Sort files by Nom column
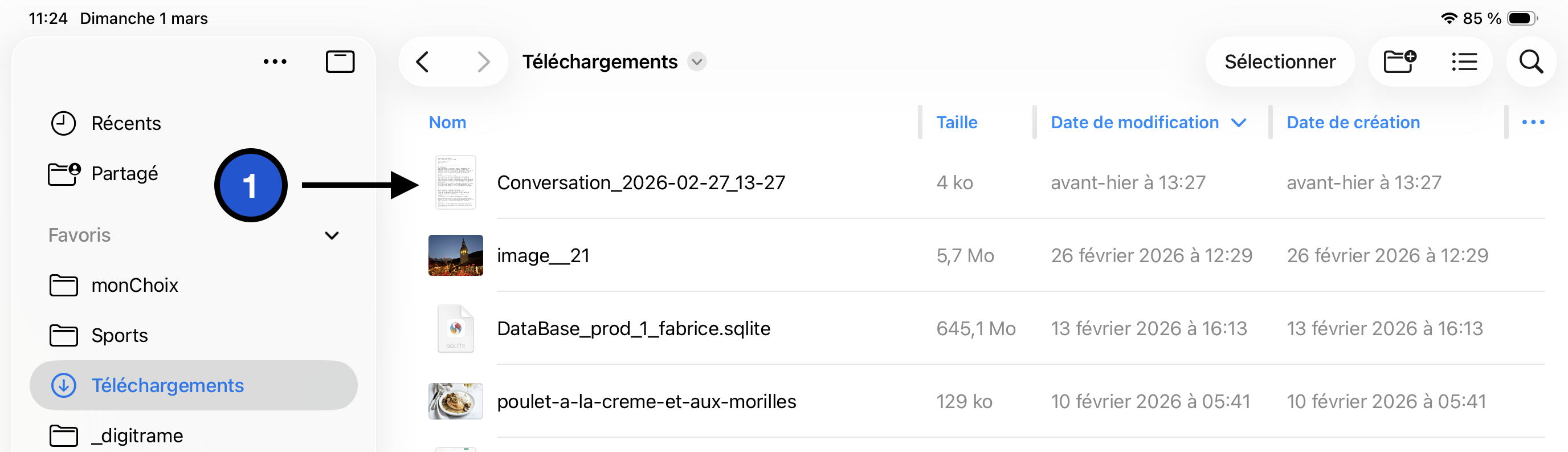Viewport: 1568px width, 452px height. click(x=447, y=123)
